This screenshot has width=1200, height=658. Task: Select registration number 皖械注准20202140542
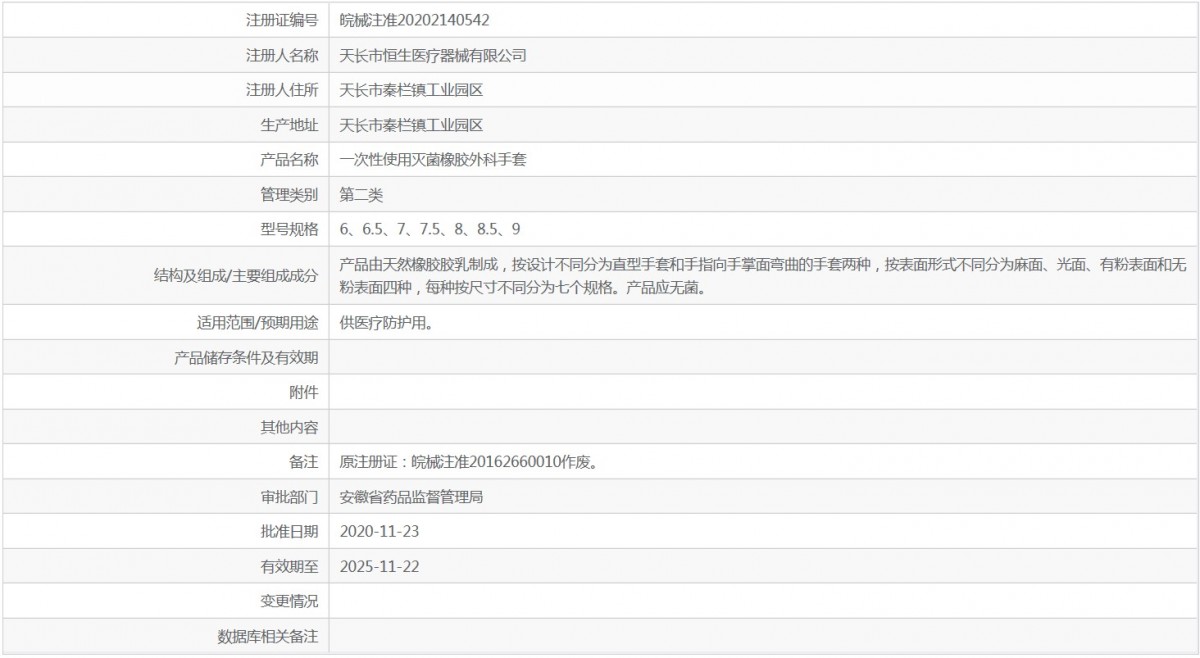coord(414,20)
